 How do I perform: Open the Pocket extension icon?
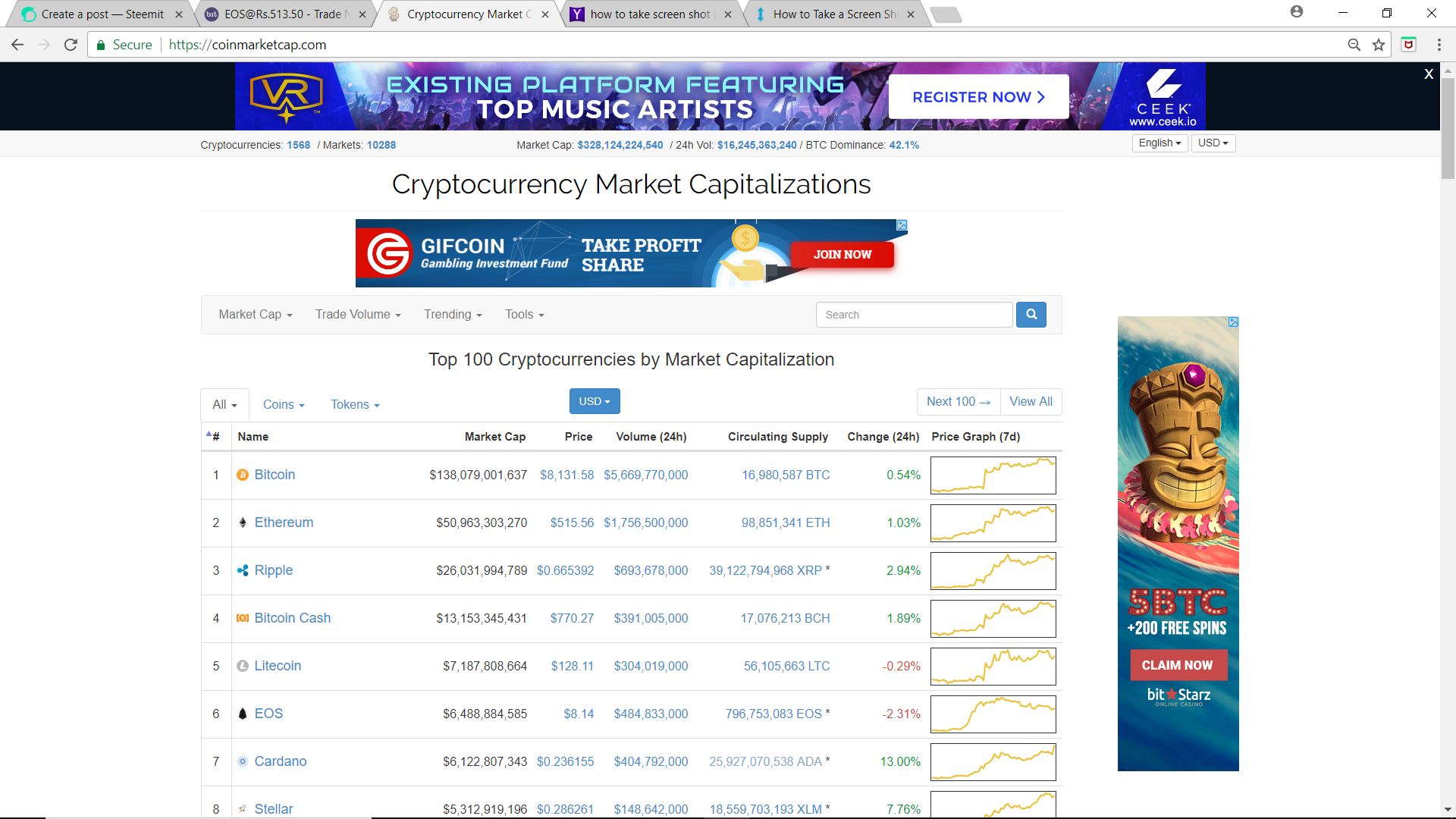pos(1408,45)
